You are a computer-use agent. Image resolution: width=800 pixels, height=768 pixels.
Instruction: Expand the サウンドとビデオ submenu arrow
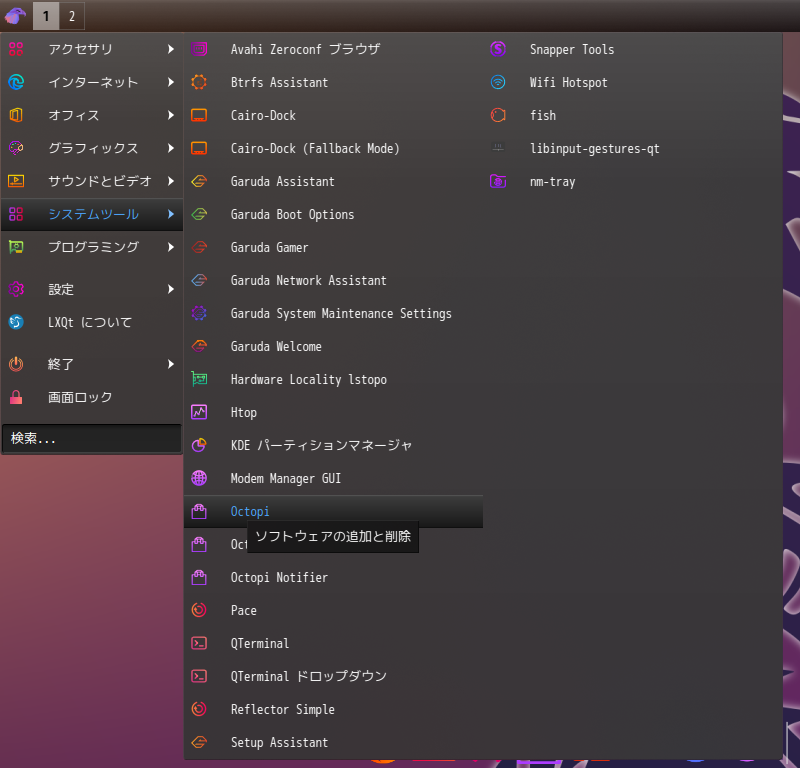[x=171, y=181]
